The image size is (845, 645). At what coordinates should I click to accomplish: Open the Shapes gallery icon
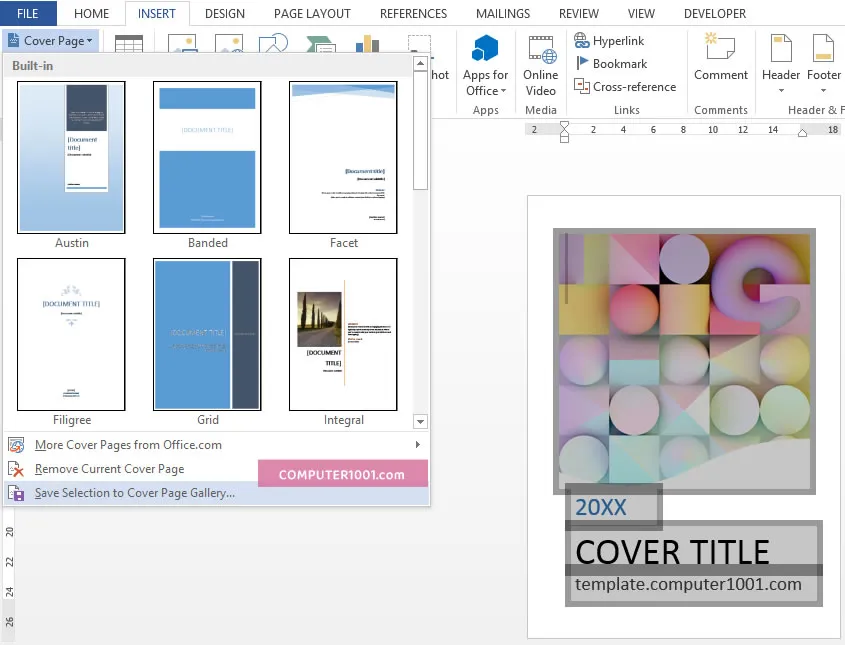click(x=270, y=45)
